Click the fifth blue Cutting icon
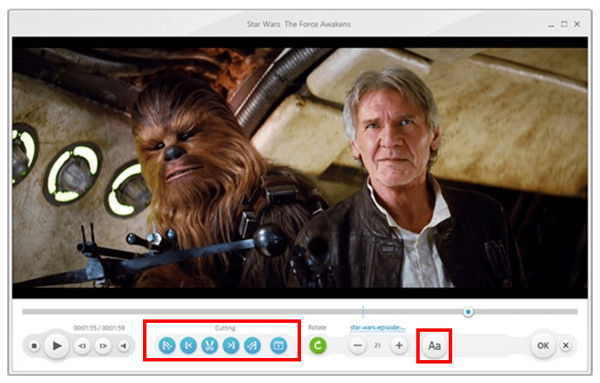The image size is (600, 383). pyautogui.click(x=252, y=346)
